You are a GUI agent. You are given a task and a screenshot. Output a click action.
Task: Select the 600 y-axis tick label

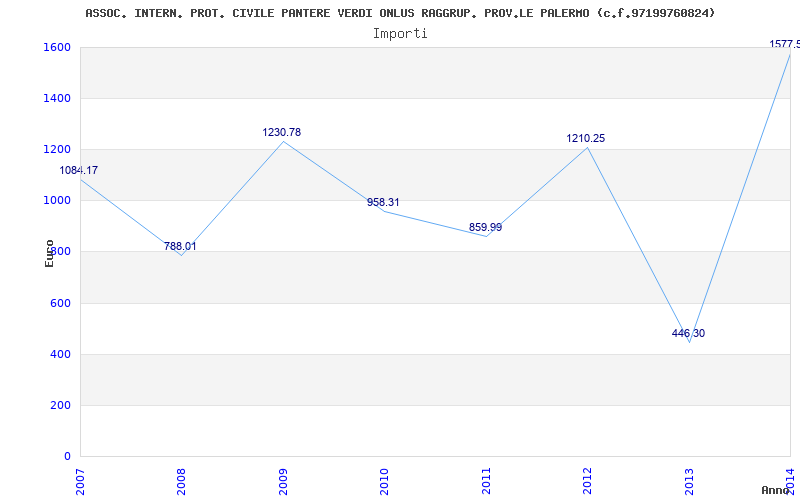click(x=60, y=304)
